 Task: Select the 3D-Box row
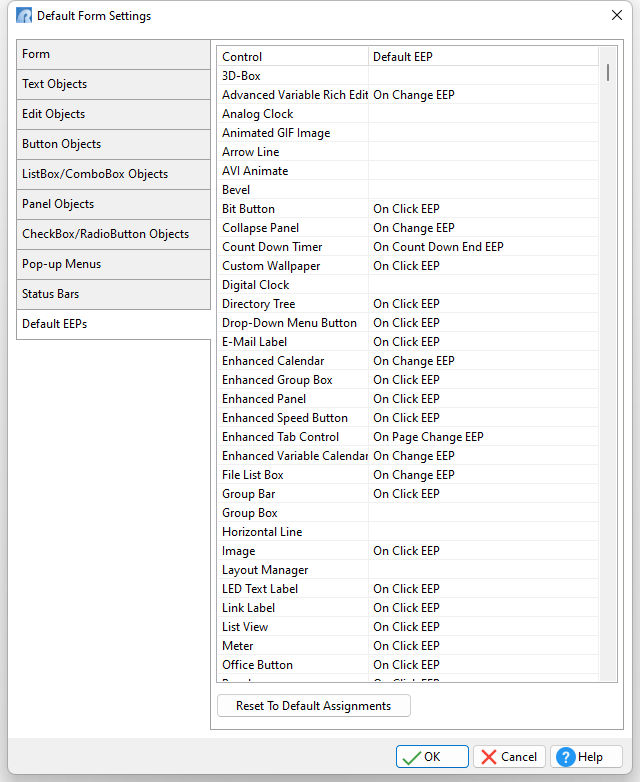point(408,76)
